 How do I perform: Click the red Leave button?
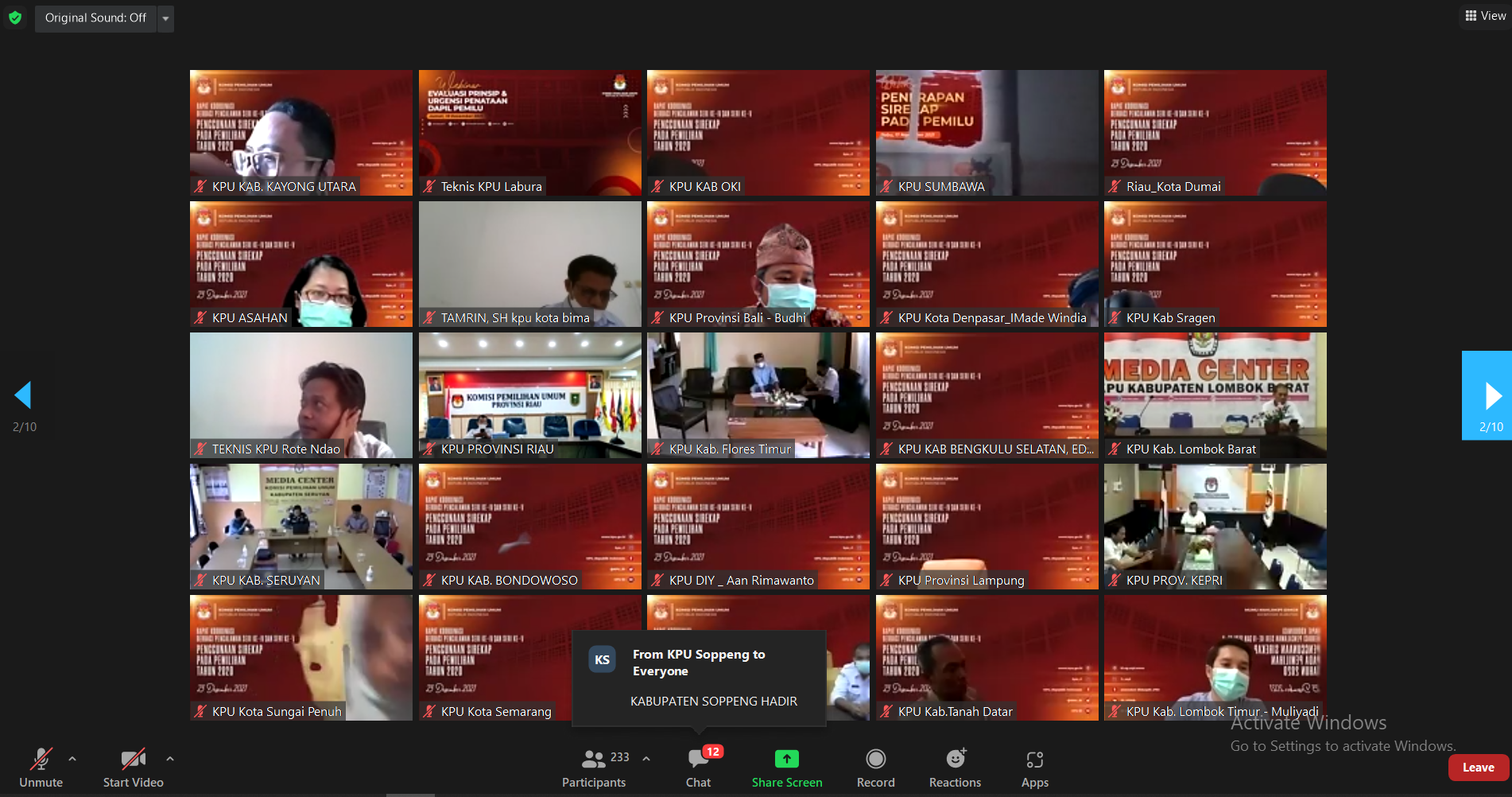tap(1478, 768)
